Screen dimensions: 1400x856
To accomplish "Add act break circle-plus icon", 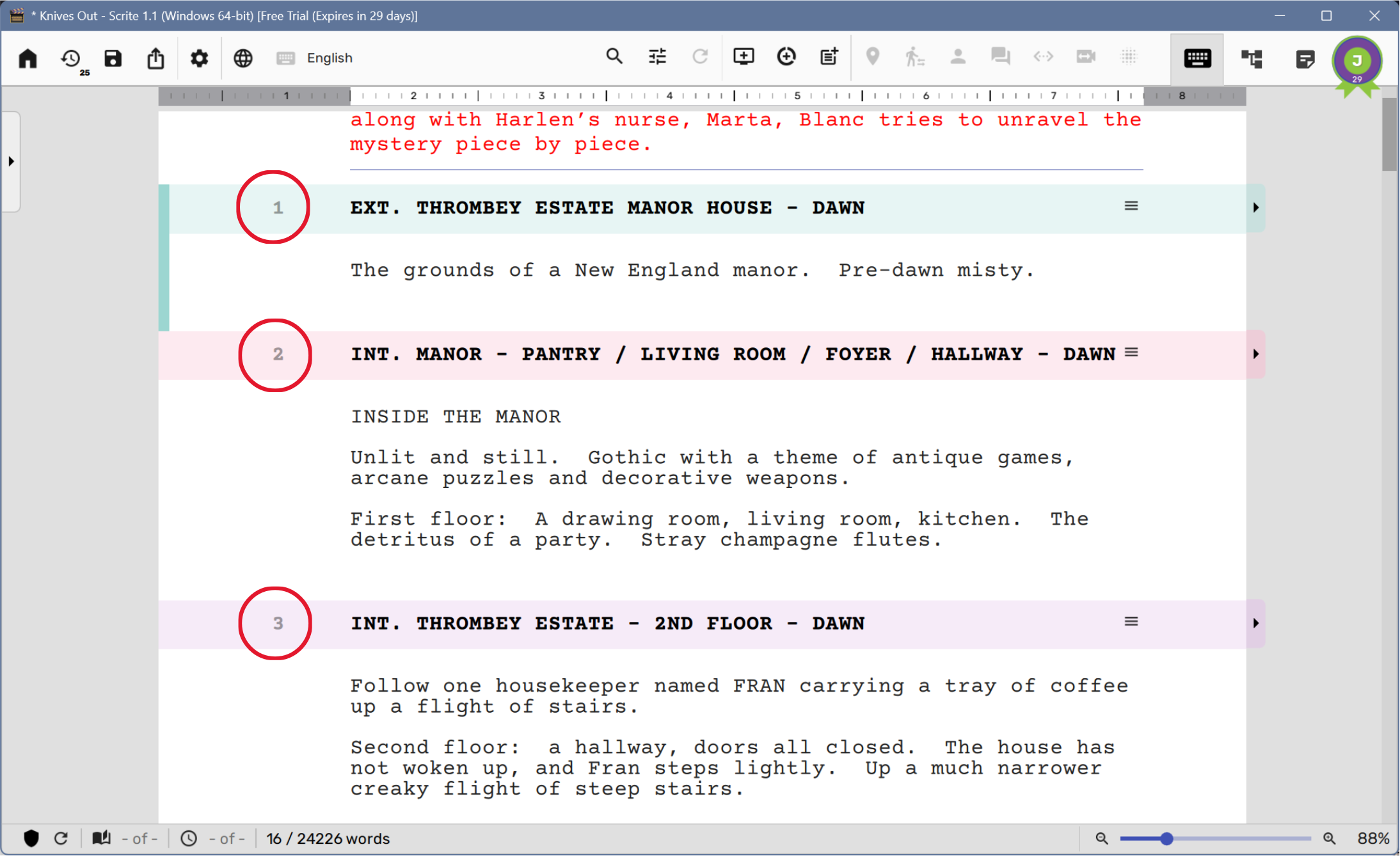I will (x=786, y=57).
